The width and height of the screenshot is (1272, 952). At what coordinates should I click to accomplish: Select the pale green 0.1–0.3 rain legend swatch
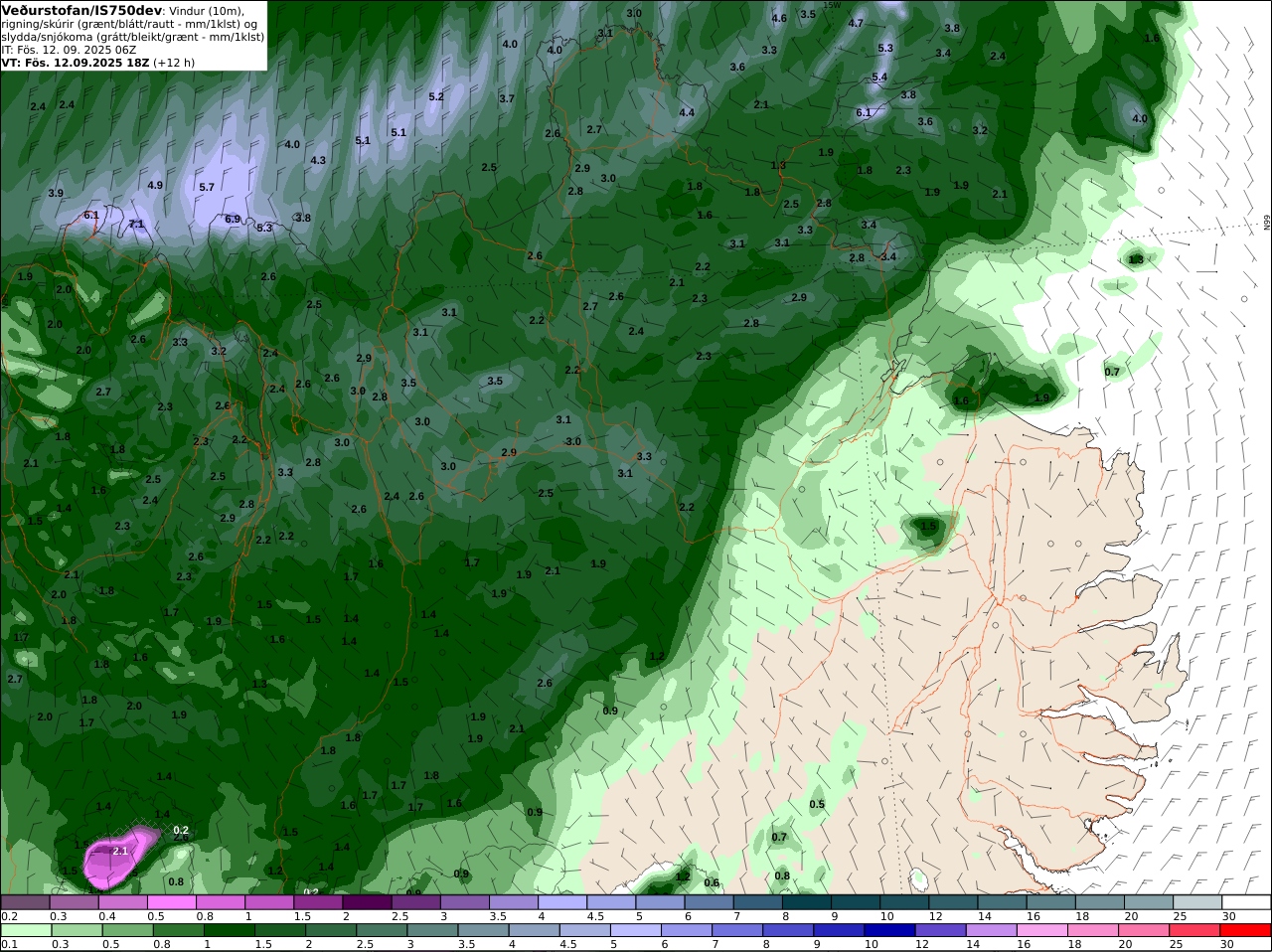pyautogui.click(x=25, y=930)
